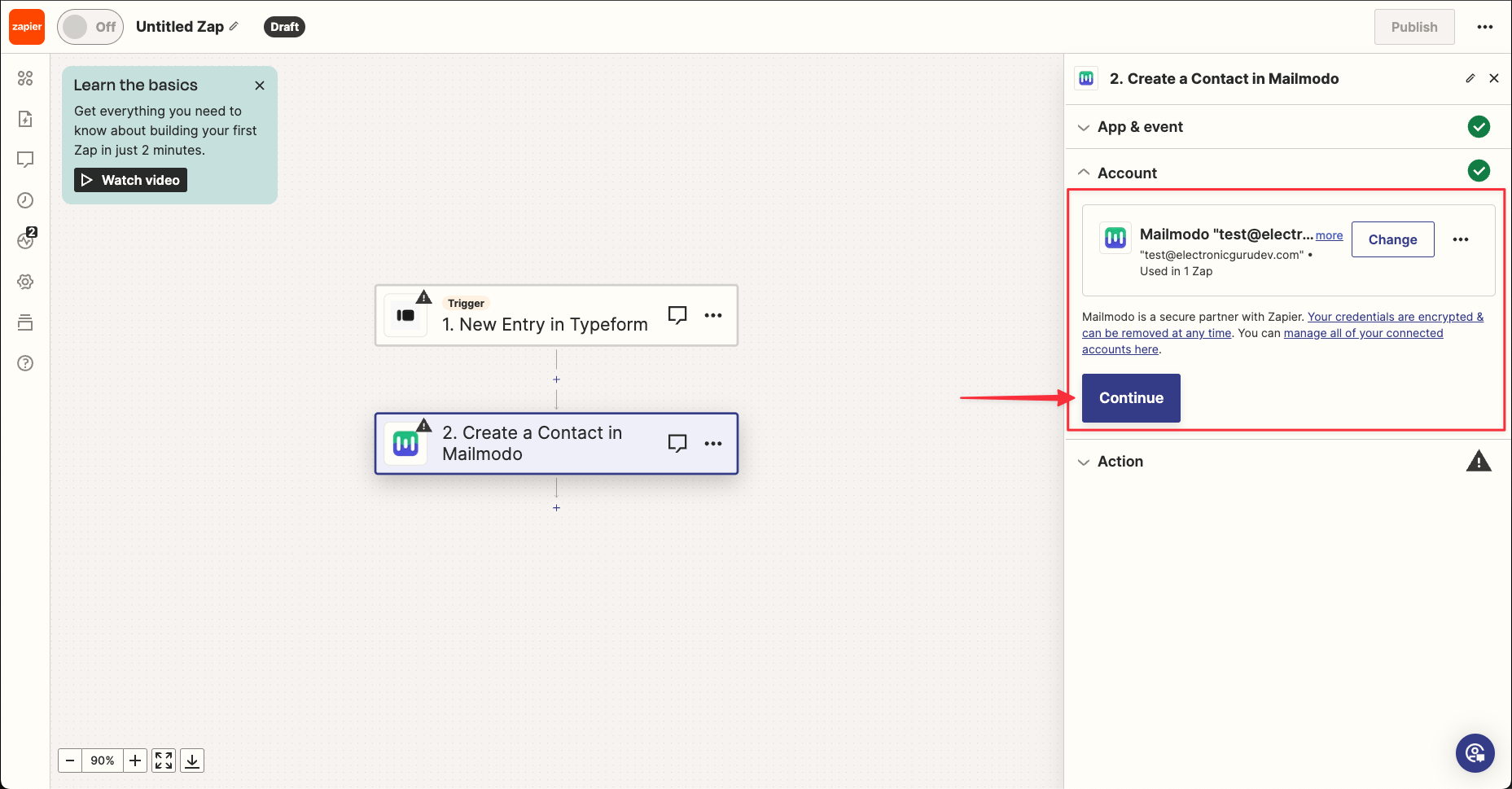Click the Zapier logo home icon
The height and width of the screenshot is (789, 1512).
(27, 27)
